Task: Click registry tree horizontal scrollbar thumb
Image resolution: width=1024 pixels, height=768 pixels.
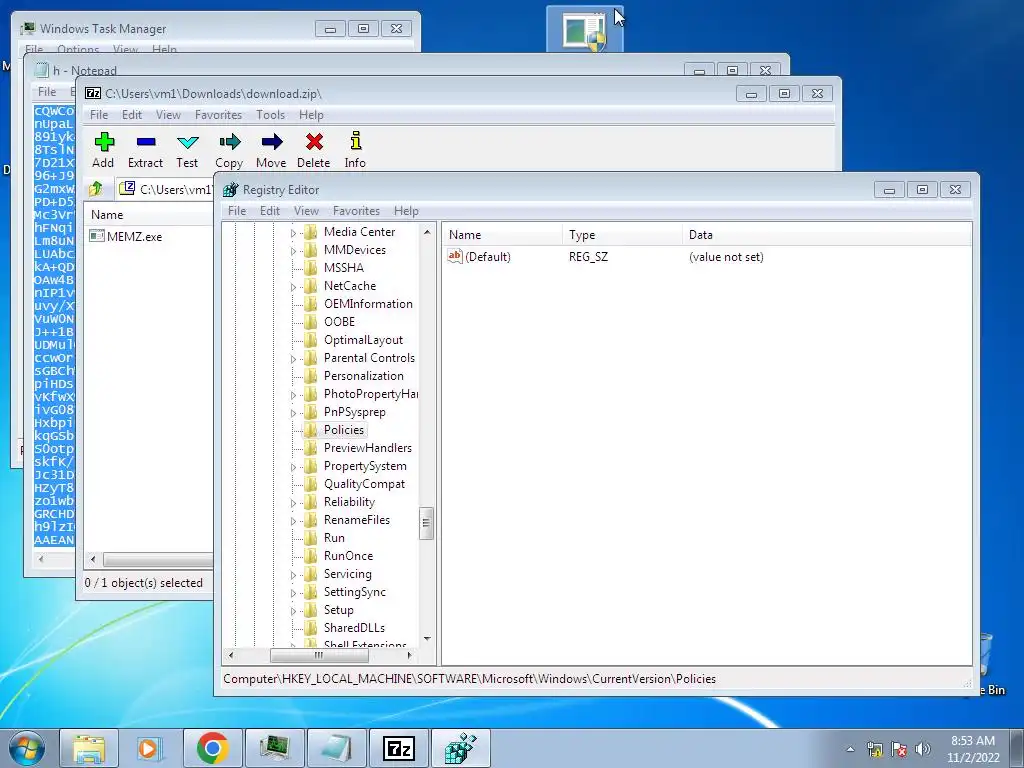Action: (319, 655)
